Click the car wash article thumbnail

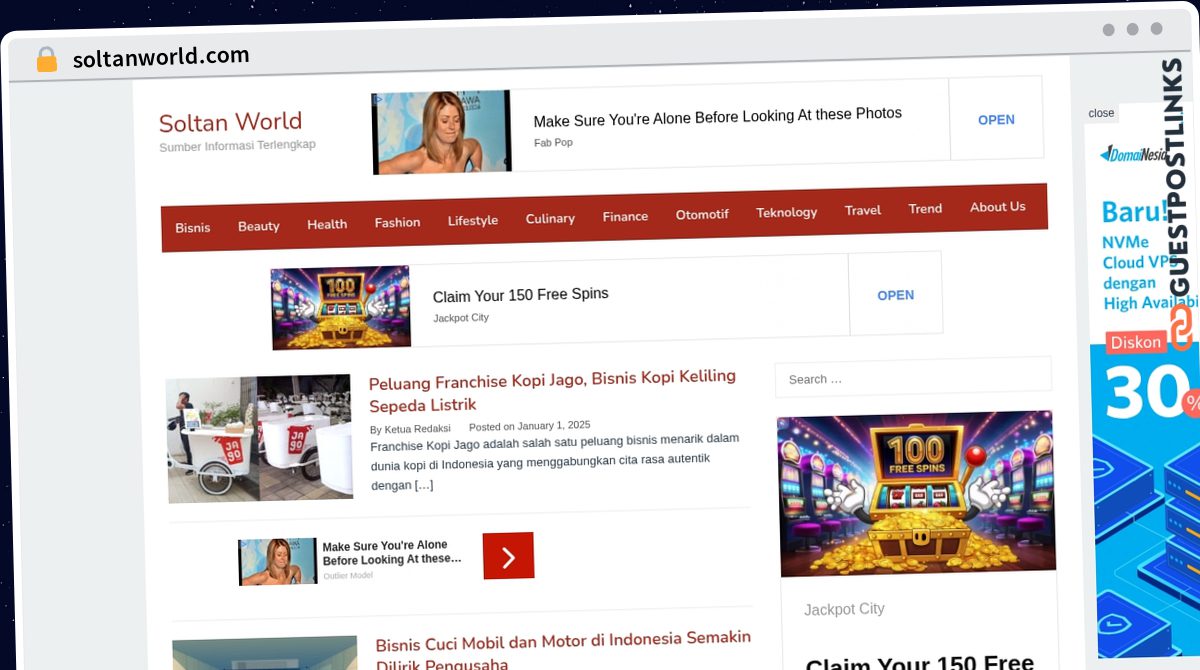(265, 652)
